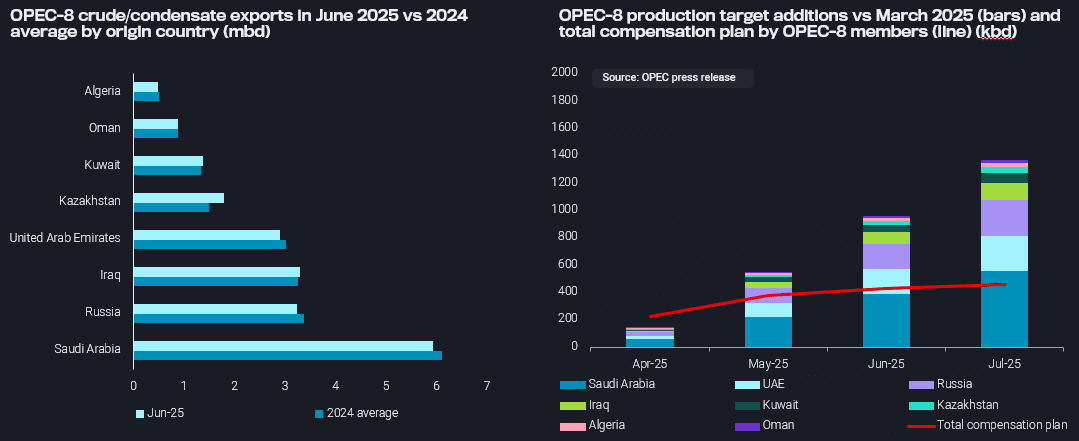Click the 2024 average legend swatch
This screenshot has height=441, width=1079.
[319, 413]
